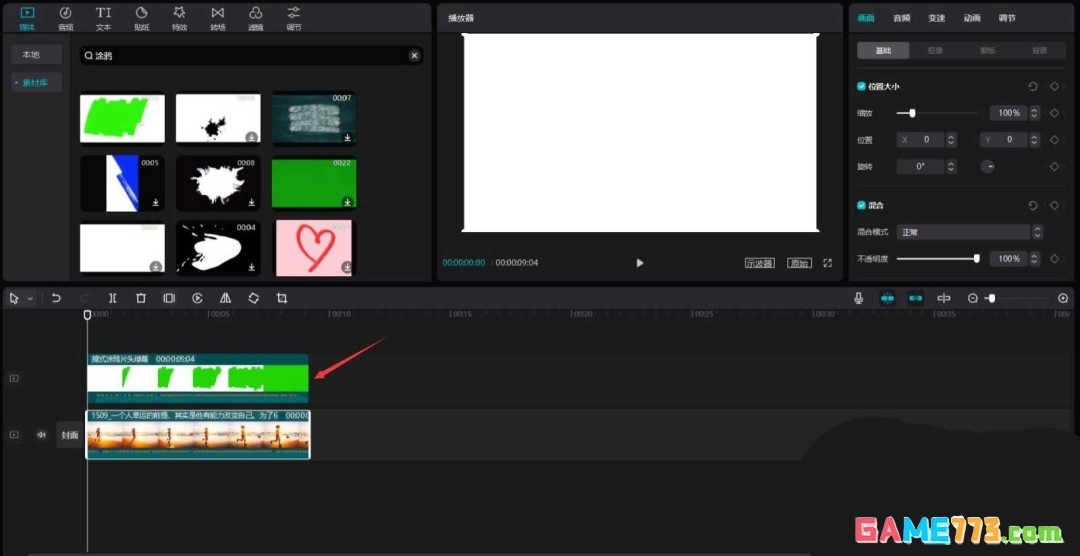Switch to the 变速 tab

(936, 18)
